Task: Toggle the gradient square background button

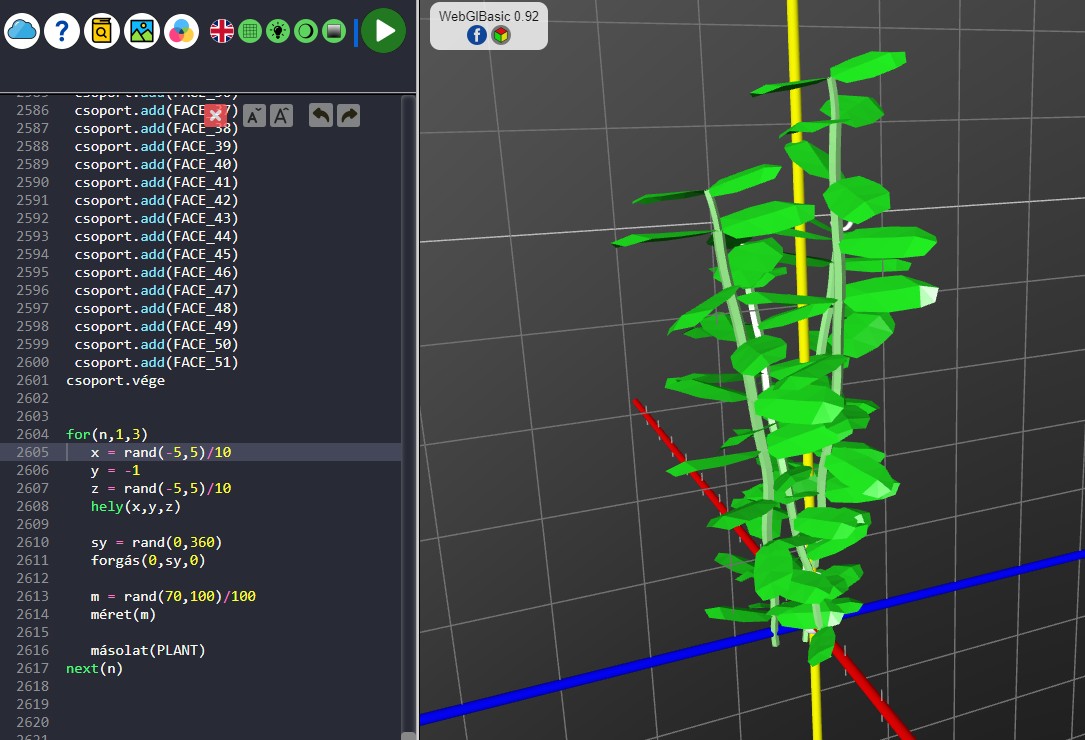Action: click(334, 31)
